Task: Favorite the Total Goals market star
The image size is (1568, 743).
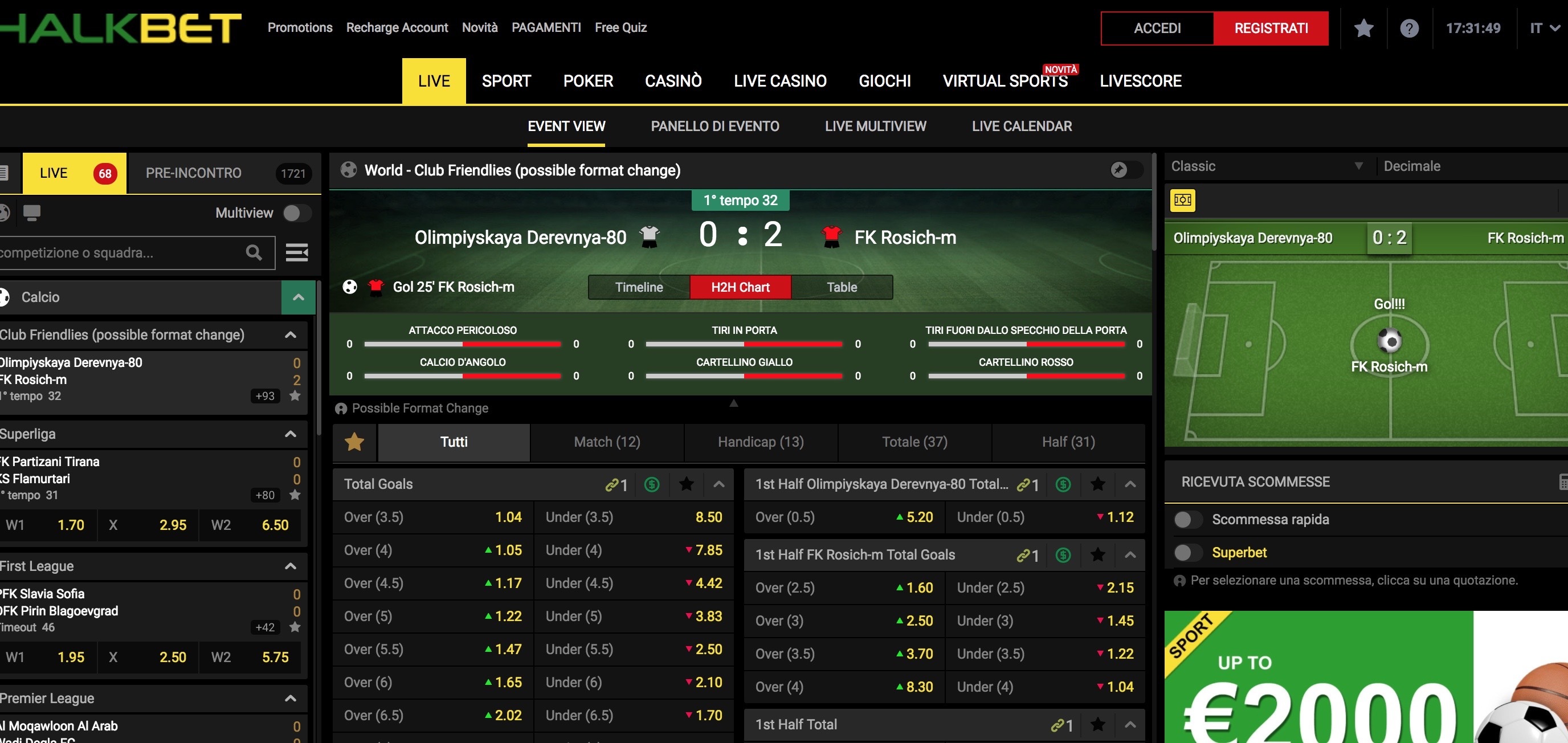Action: pos(687,484)
